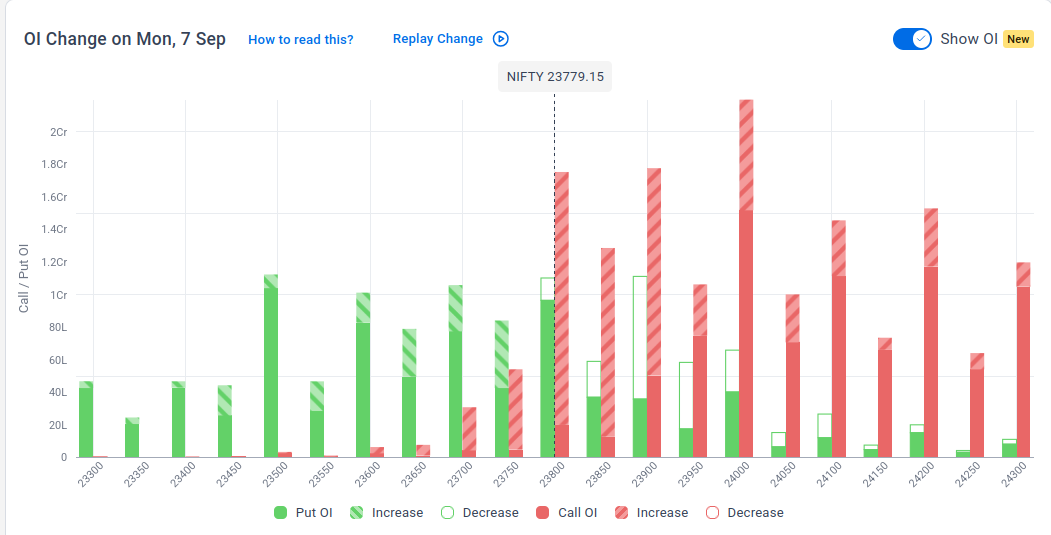
Task: Click the 23700 strike put OI bar
Action: tap(456, 371)
